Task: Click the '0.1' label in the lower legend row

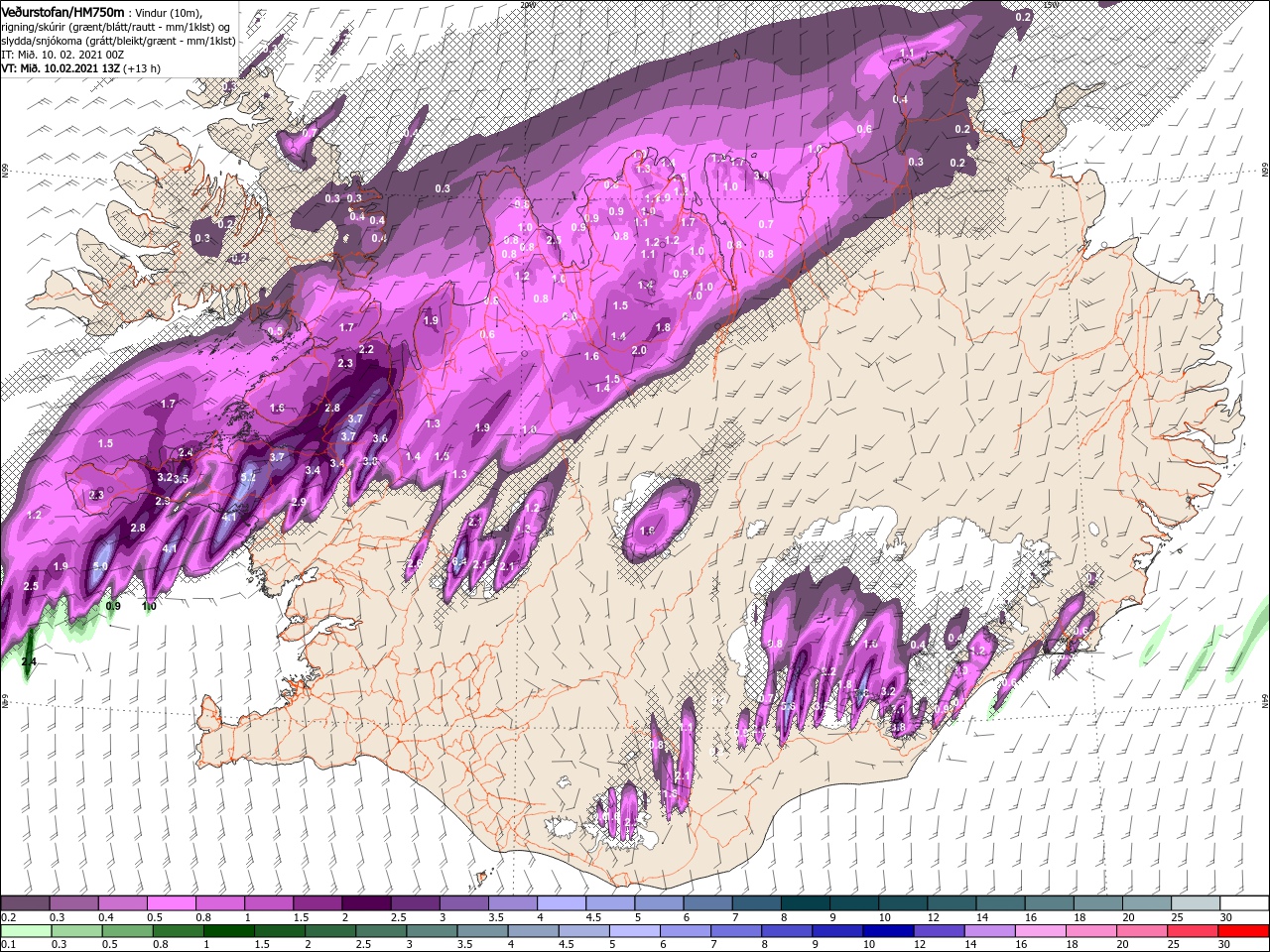Action: (8, 945)
